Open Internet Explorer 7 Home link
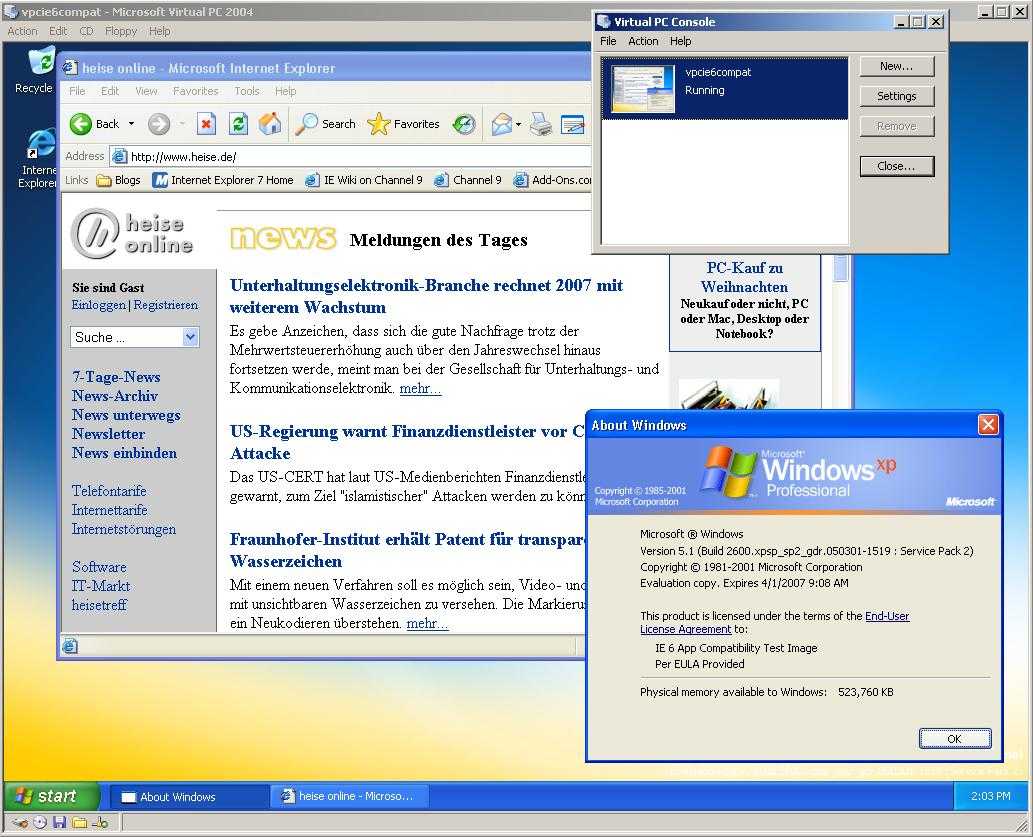 (223, 180)
